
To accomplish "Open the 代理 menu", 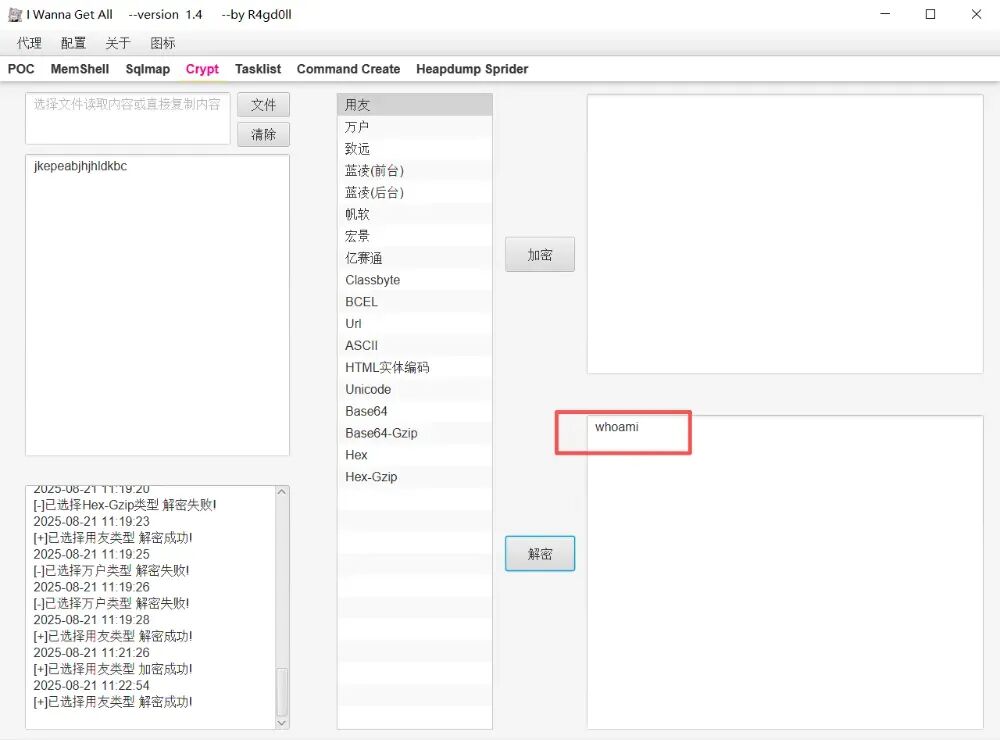I will [x=29, y=43].
